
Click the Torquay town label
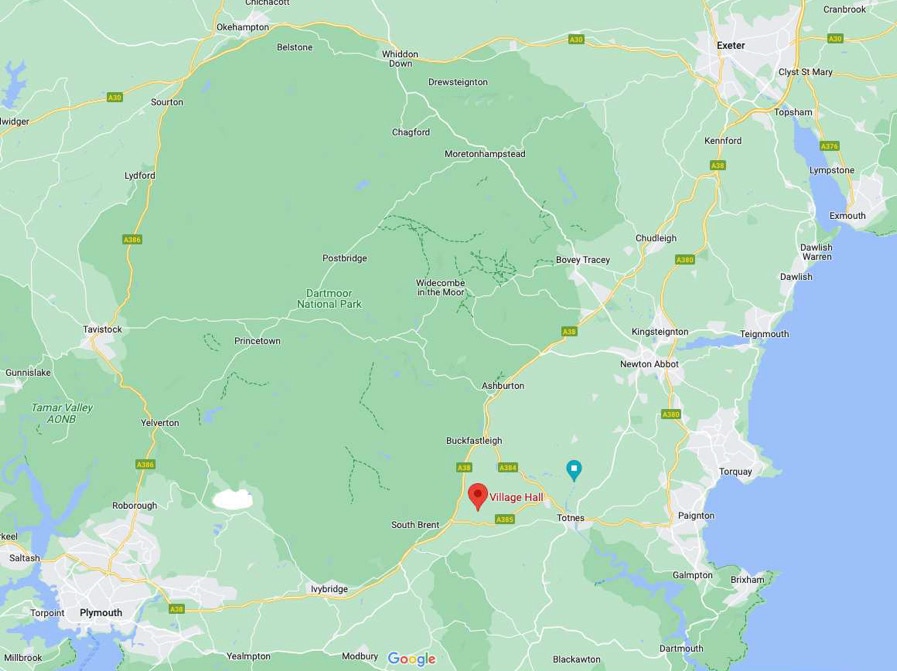(x=735, y=472)
